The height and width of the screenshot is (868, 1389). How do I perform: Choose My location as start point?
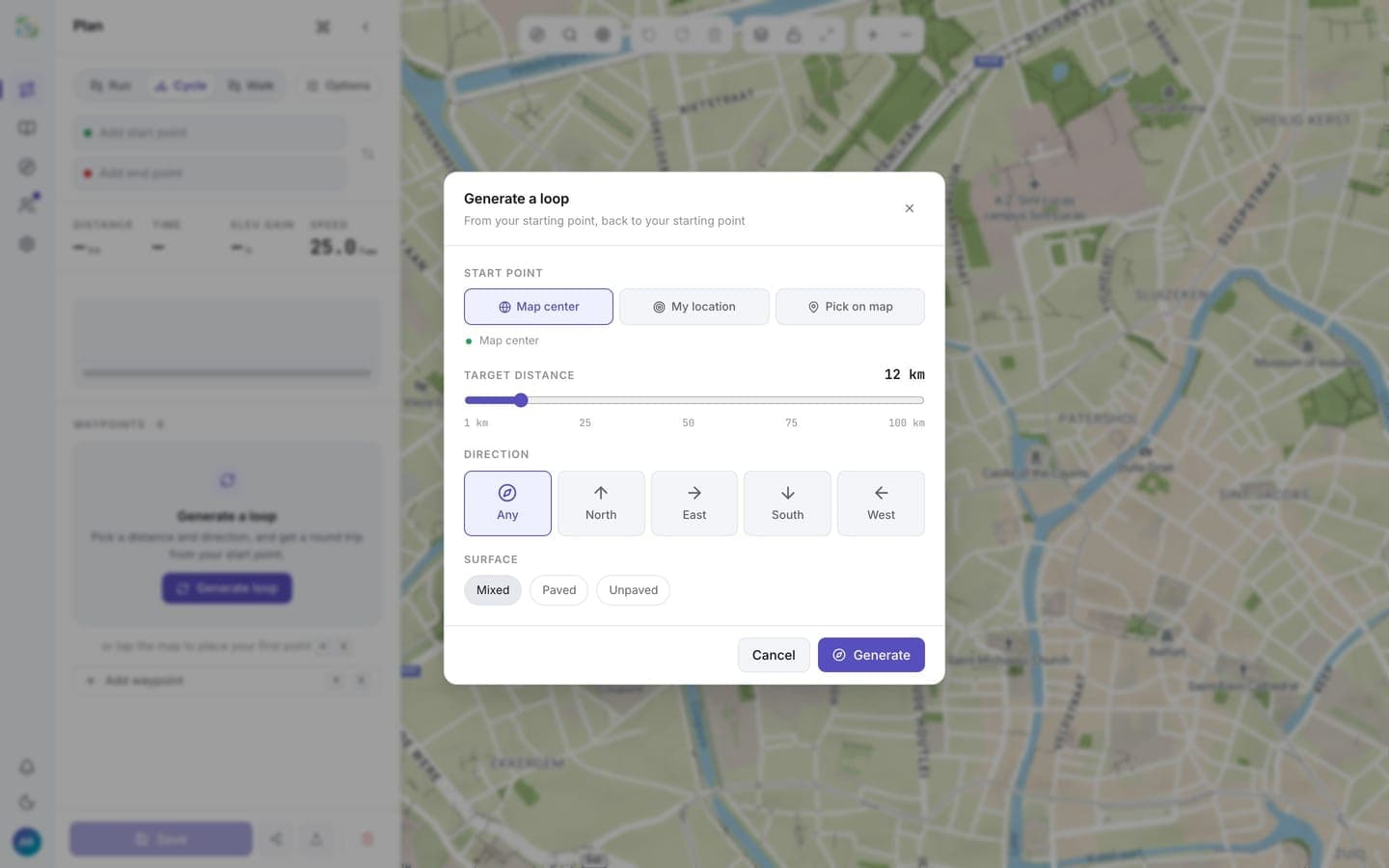pos(694,307)
